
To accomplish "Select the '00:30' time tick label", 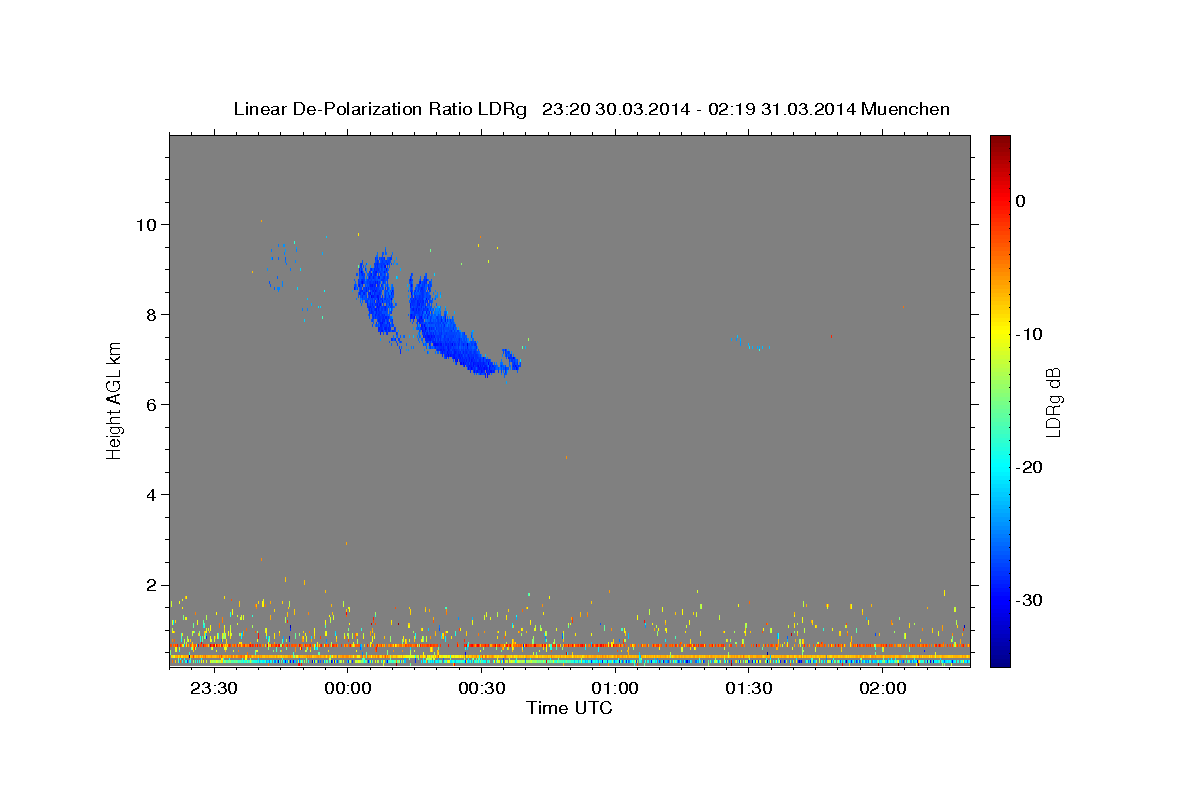I will coord(482,689).
